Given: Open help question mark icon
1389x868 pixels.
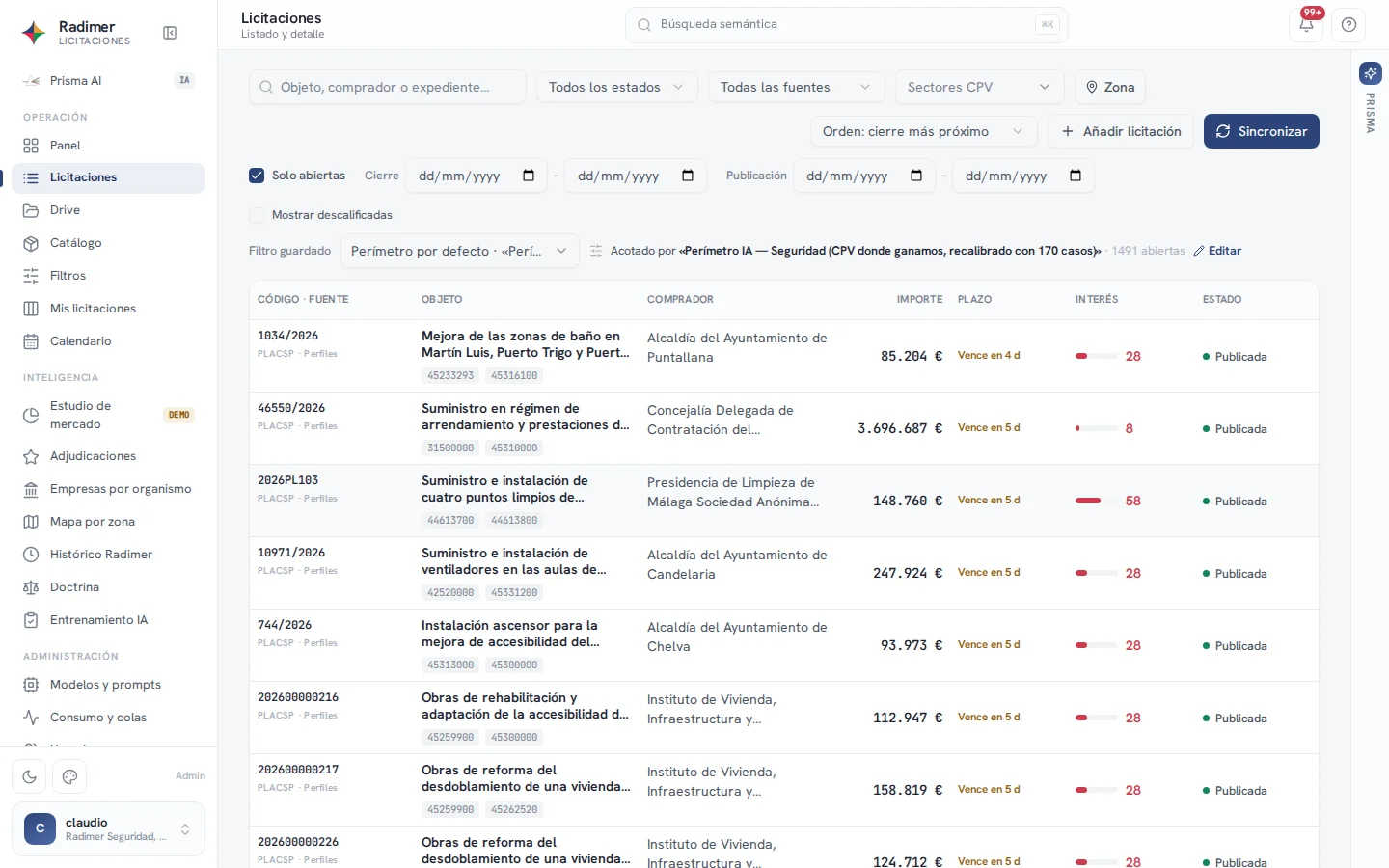Looking at the screenshot, I should pyautogui.click(x=1348, y=25).
